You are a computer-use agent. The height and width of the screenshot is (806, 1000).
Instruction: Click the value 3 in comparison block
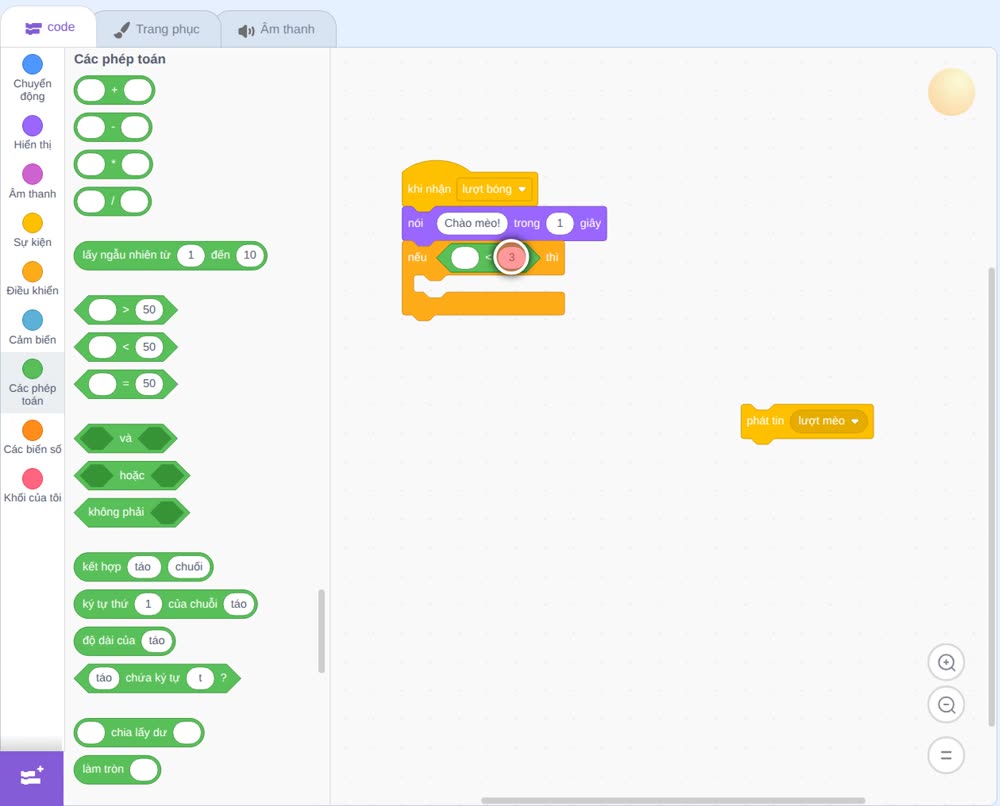(511, 258)
